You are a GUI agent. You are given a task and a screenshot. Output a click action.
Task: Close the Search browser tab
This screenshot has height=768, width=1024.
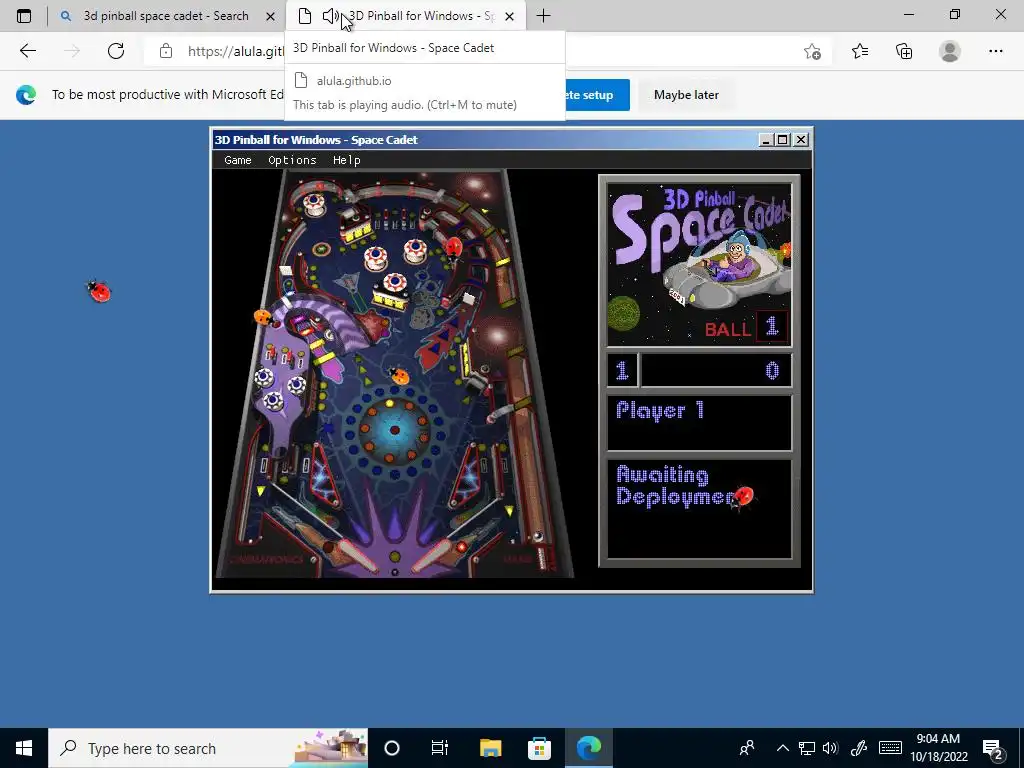click(x=270, y=16)
